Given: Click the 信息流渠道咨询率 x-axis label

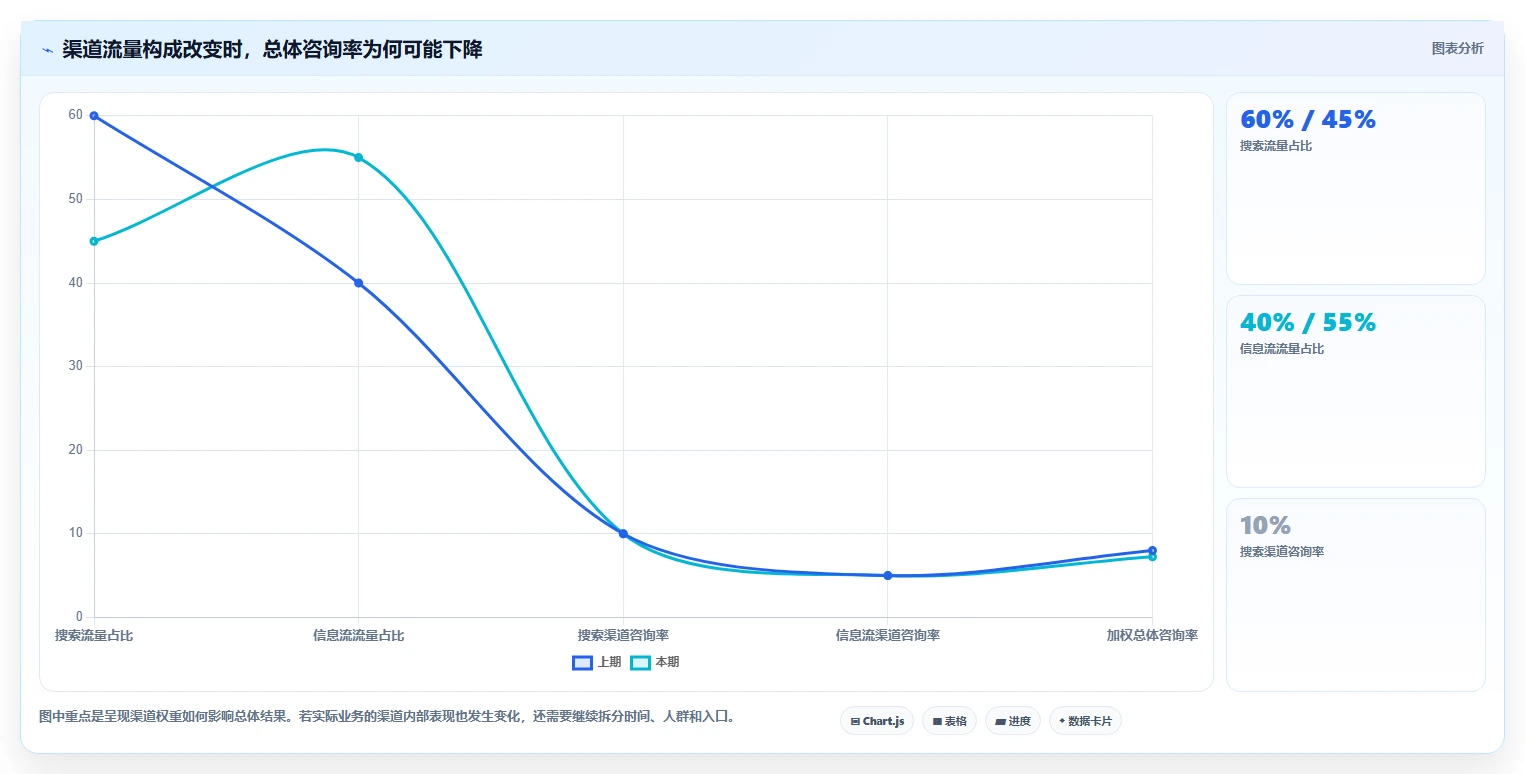Looking at the screenshot, I should point(888,635).
